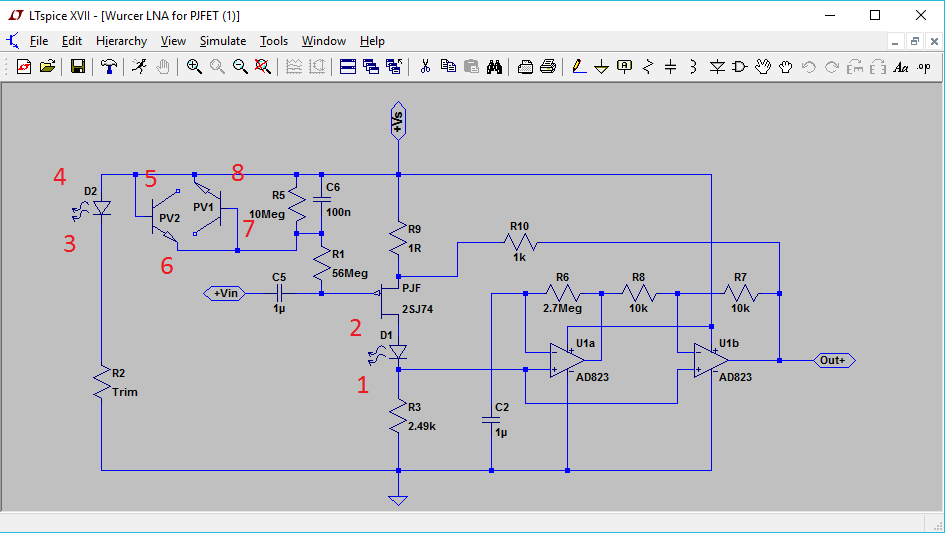This screenshot has width=945, height=533.
Task: Click the D2 diode label
Action: pyautogui.click(x=90, y=191)
